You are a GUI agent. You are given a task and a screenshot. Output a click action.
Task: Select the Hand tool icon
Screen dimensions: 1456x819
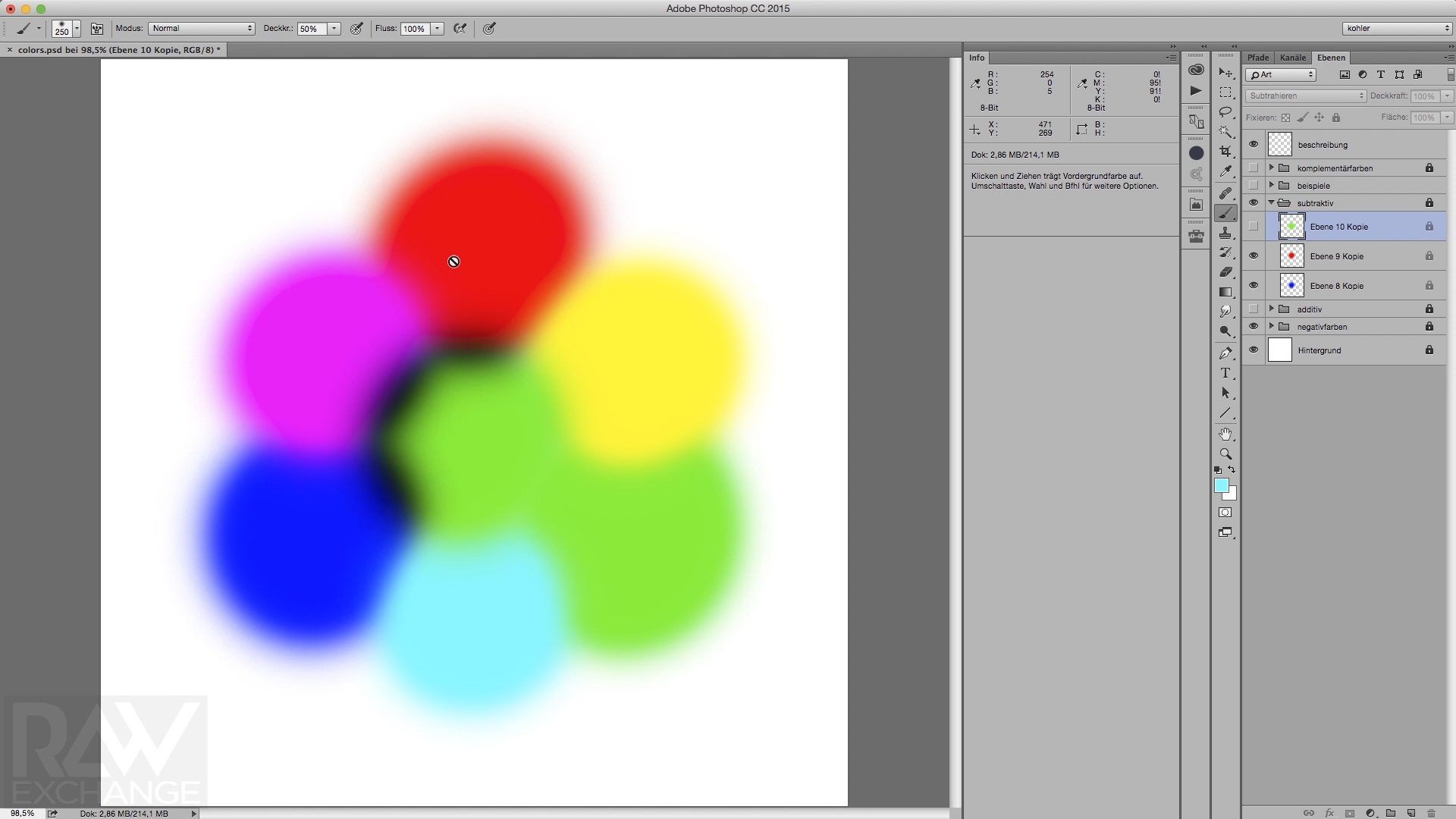pos(1225,434)
